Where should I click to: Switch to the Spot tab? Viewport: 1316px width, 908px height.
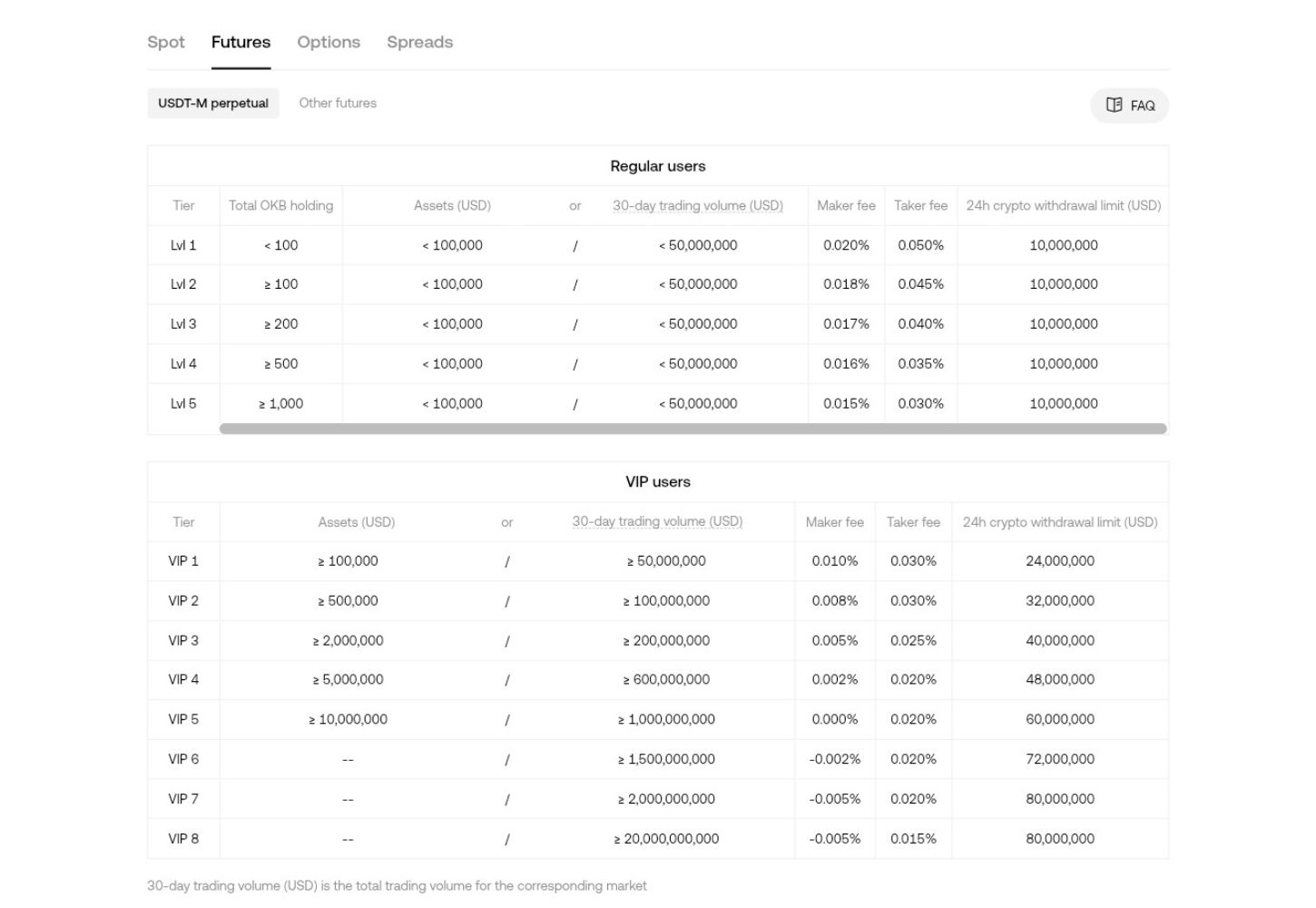[x=166, y=42]
